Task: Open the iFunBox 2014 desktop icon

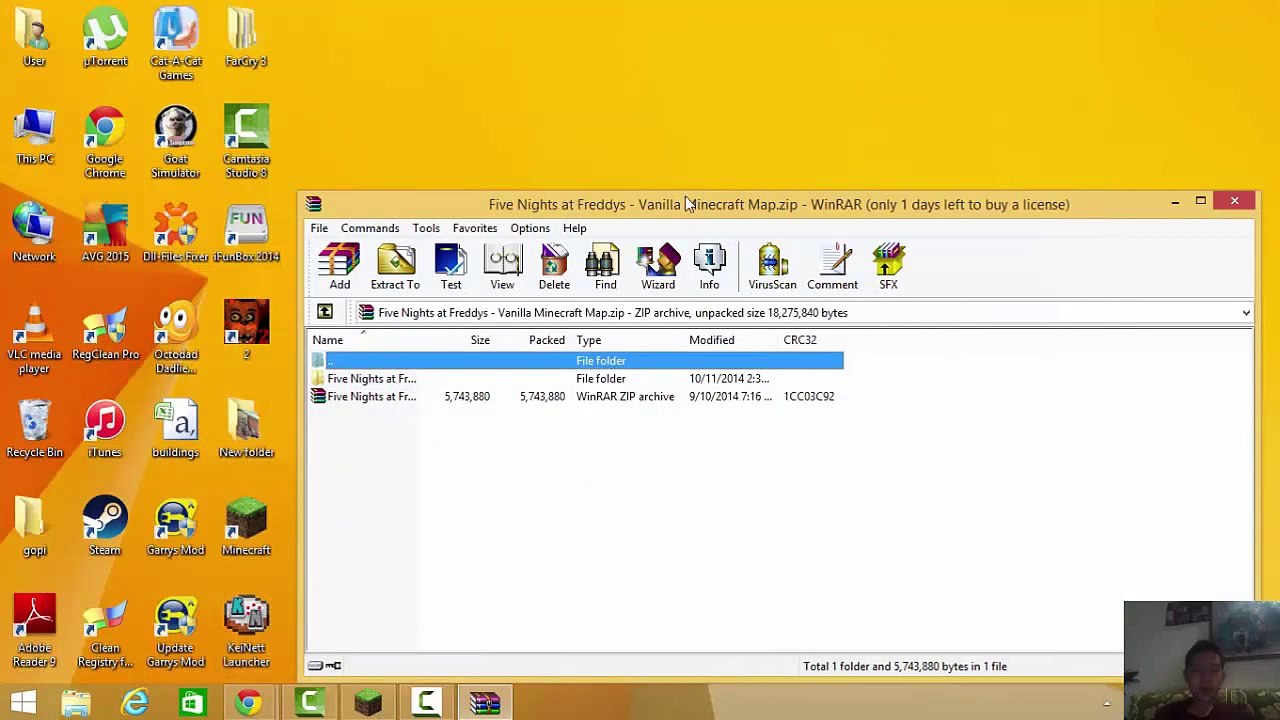Action: [x=246, y=233]
